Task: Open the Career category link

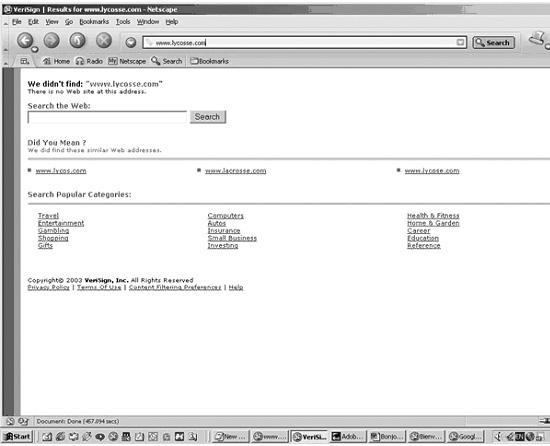Action: tap(418, 230)
